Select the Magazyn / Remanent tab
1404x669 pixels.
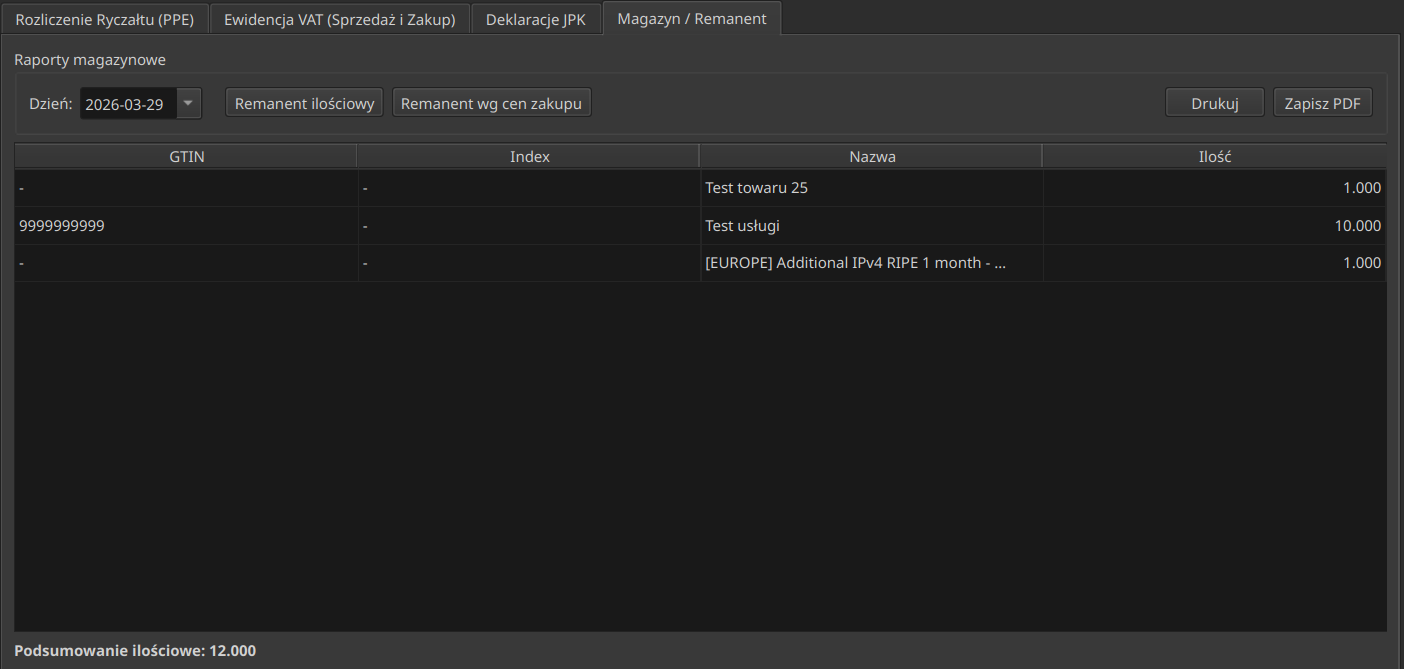pos(692,19)
